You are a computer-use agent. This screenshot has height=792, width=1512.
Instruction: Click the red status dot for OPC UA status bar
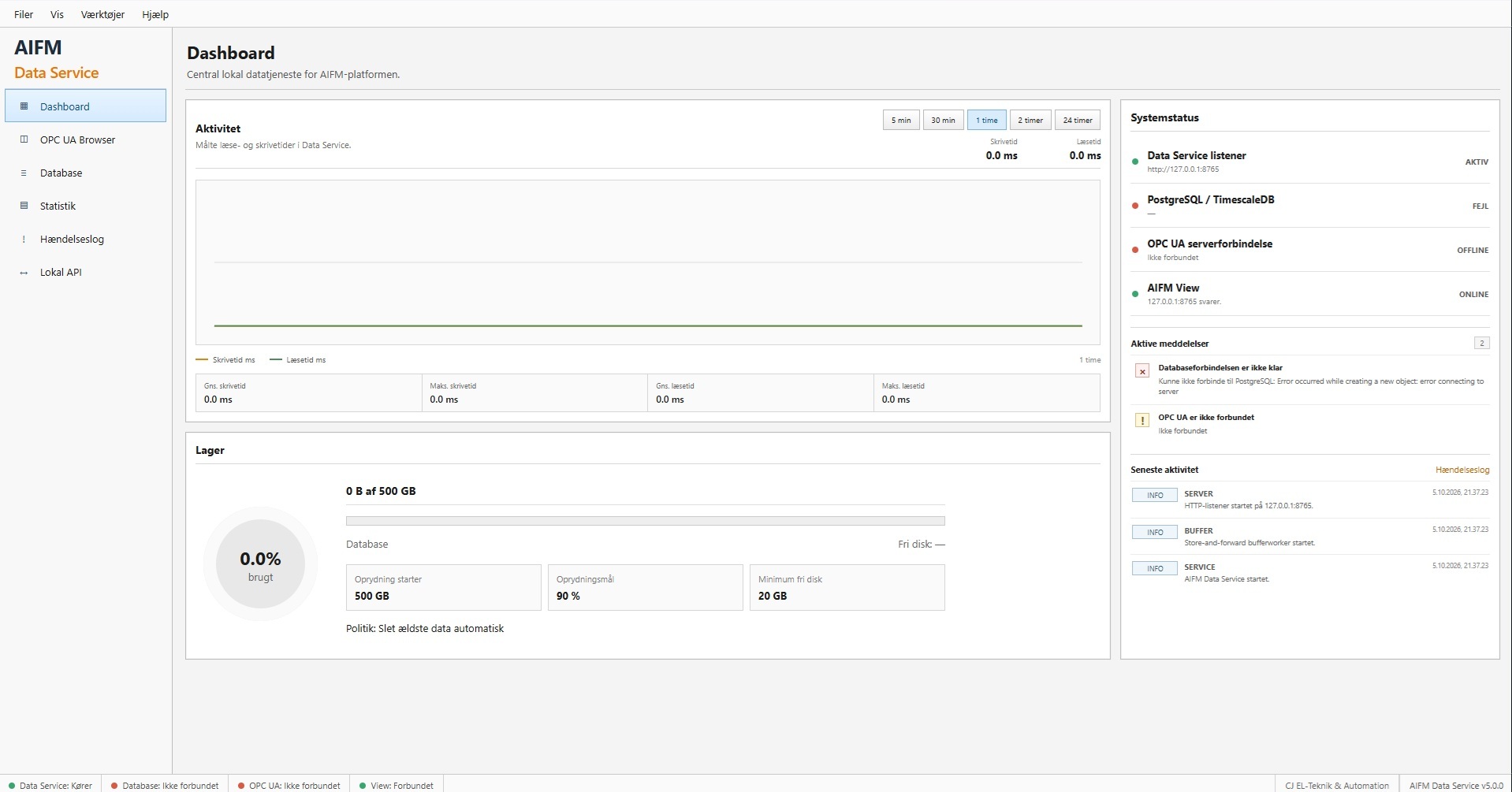[x=241, y=786]
